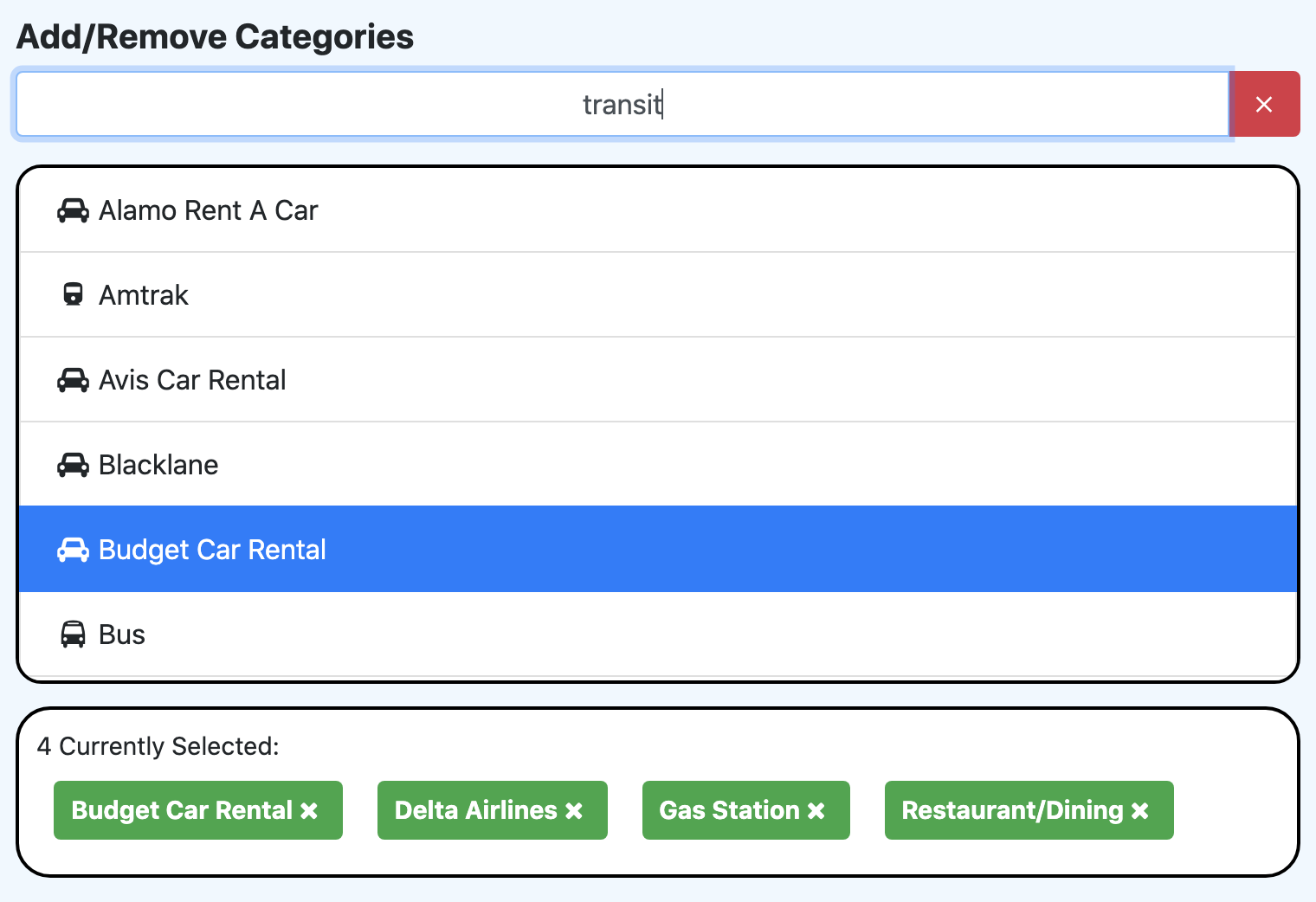Select the Blacklane category row
This screenshot has width=1316, height=902.
657,465
